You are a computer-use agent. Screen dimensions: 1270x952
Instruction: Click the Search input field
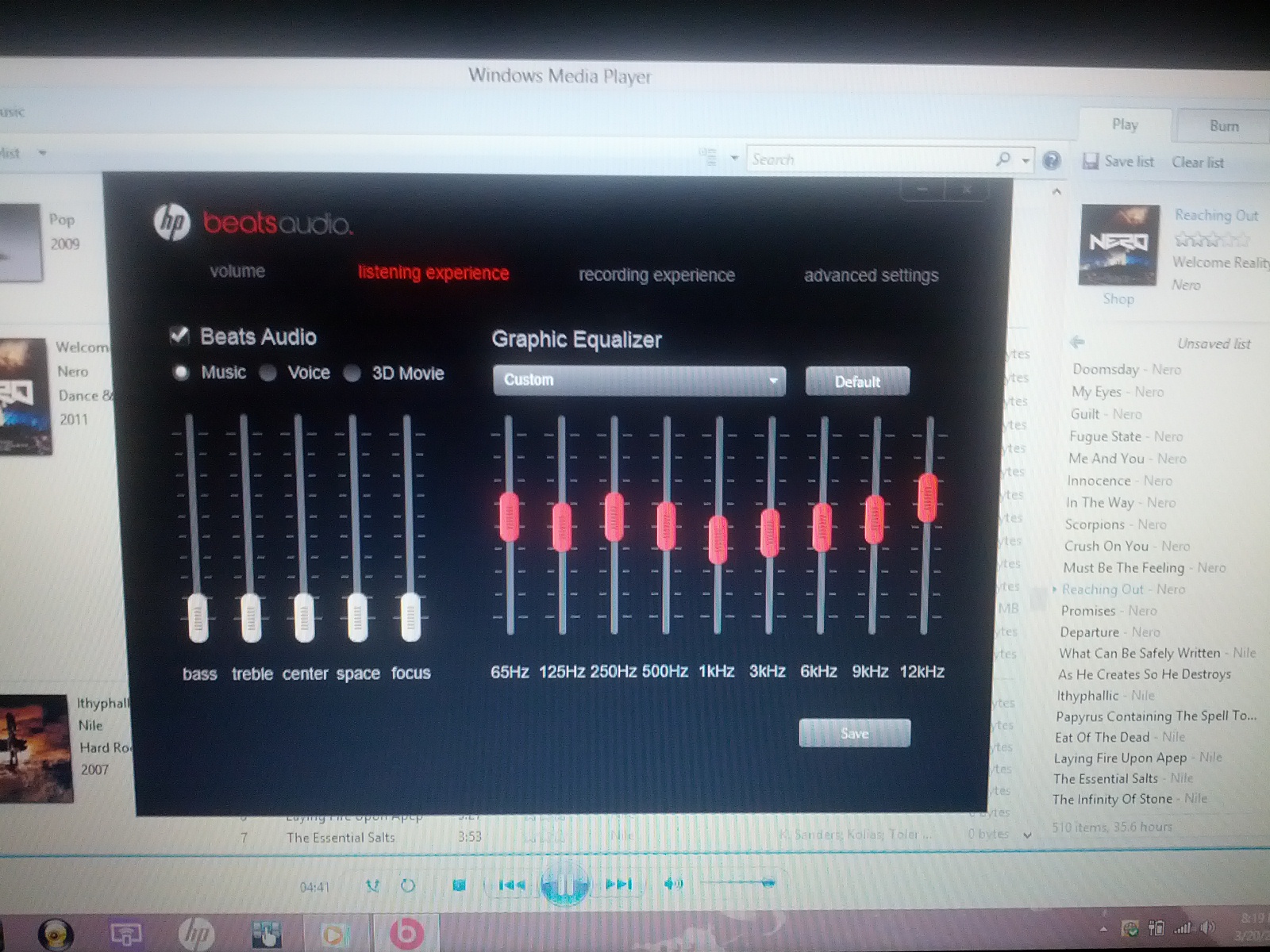pos(869,159)
